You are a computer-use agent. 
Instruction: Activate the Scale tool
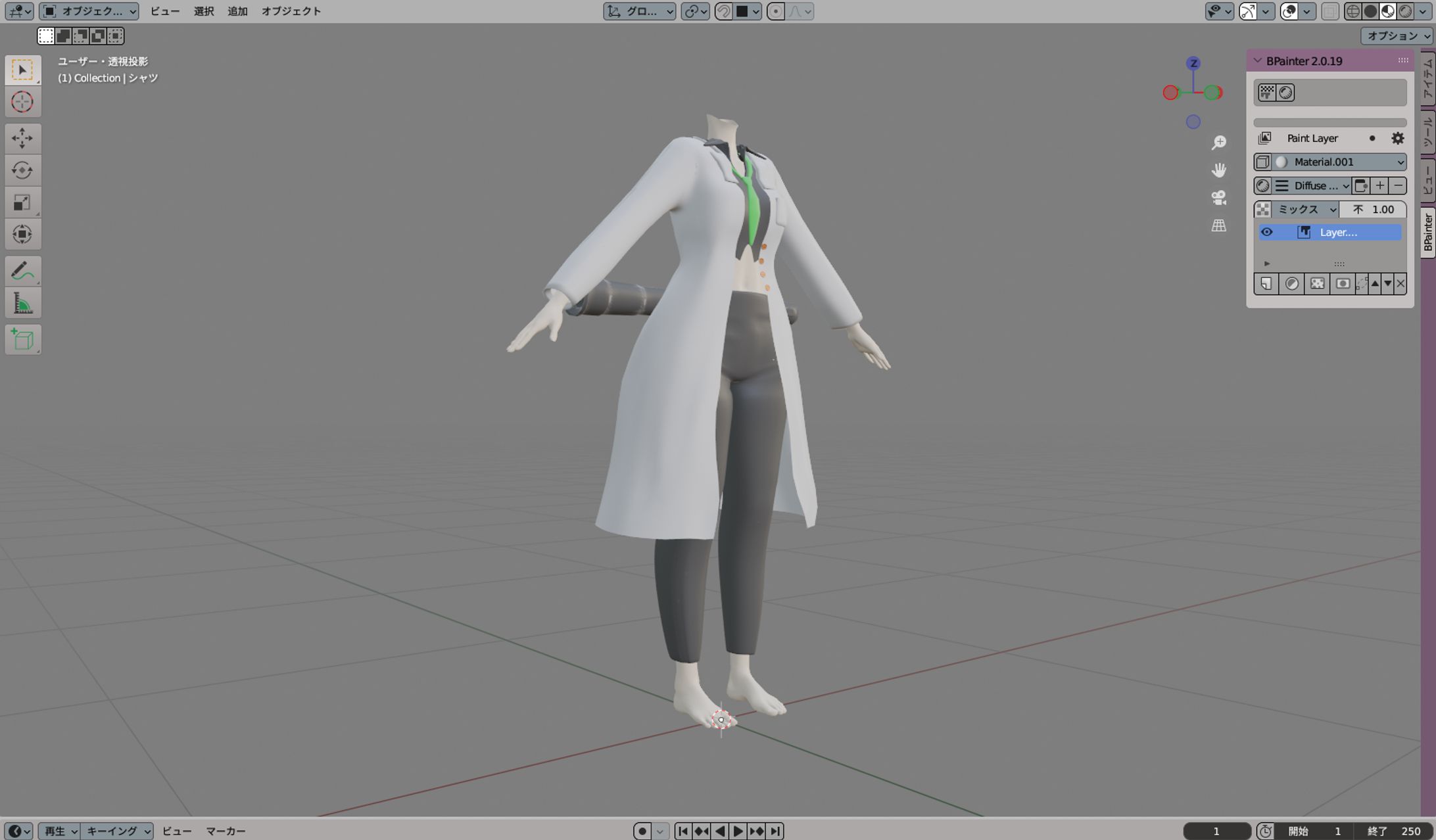coord(22,202)
